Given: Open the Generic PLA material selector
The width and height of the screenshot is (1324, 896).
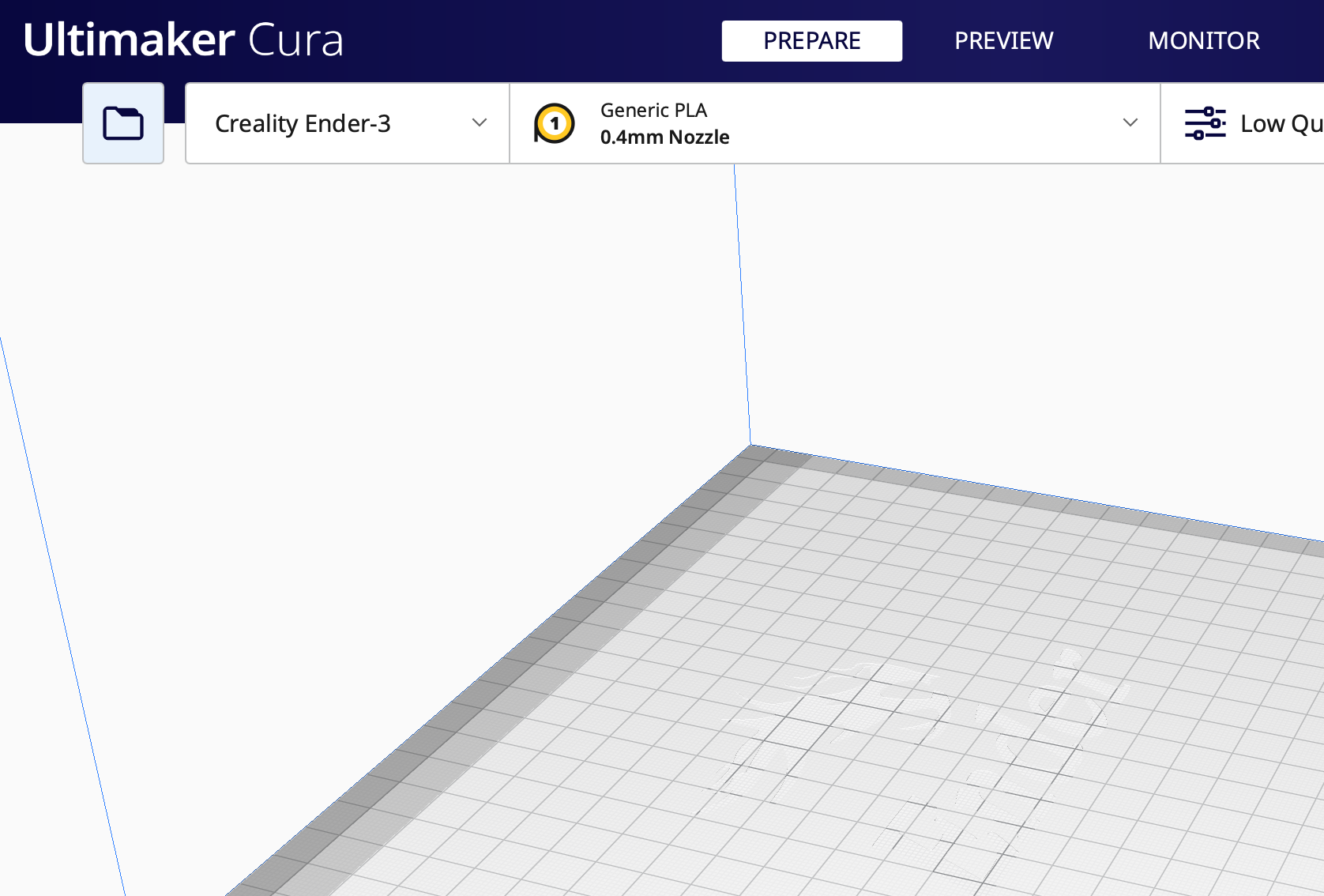Looking at the screenshot, I should (835, 123).
